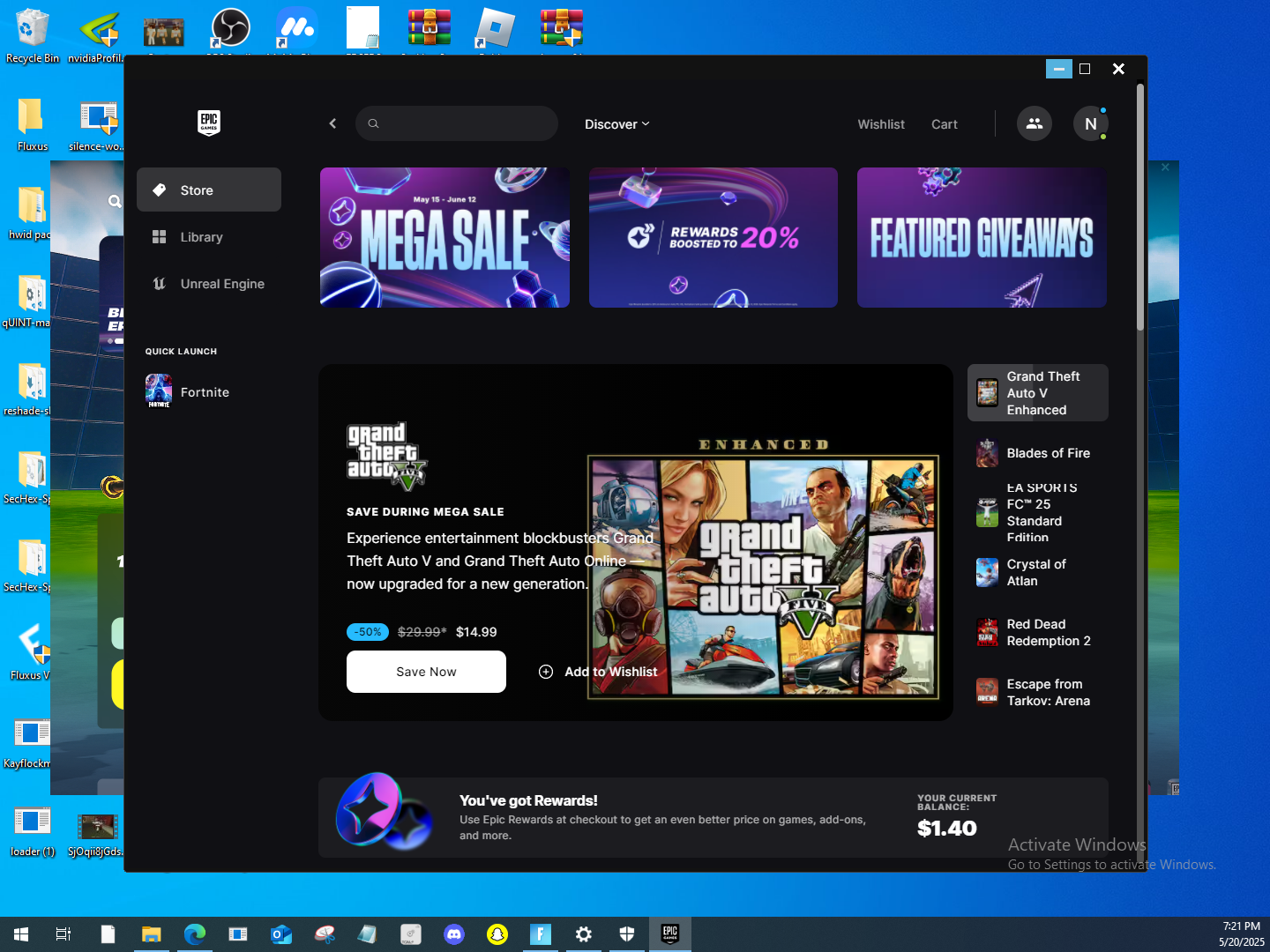This screenshot has height=952, width=1270.
Task: Open the Windows Start menu
Action: coord(21,934)
